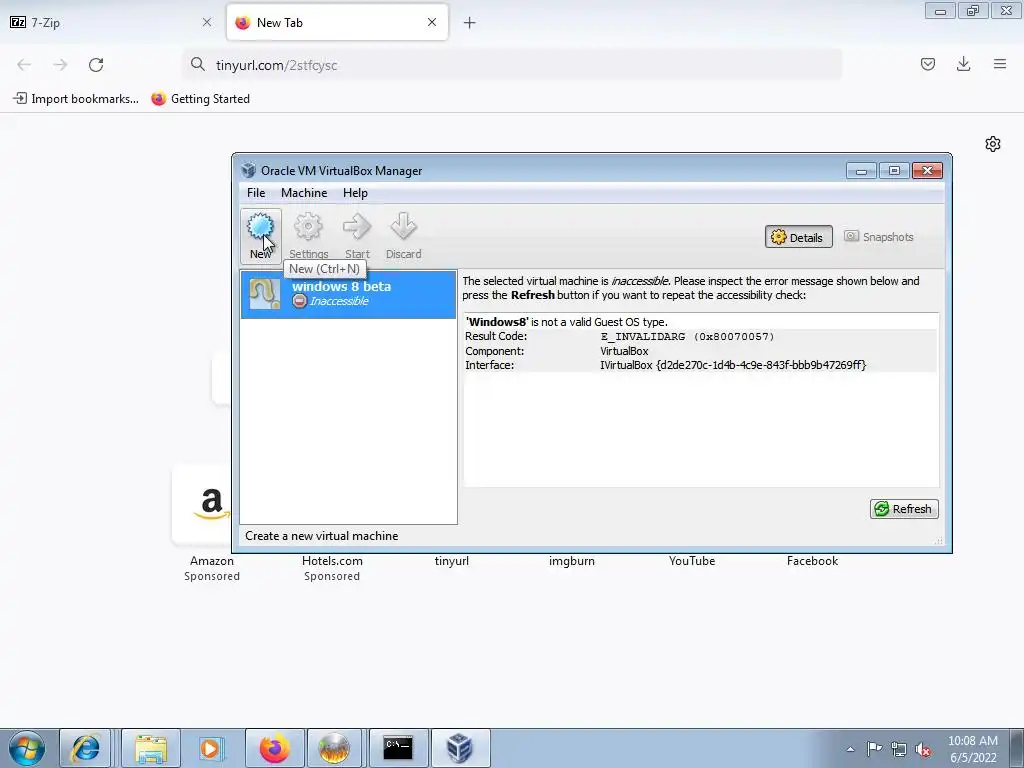This screenshot has height=768, width=1024.
Task: Switch to the New Tab browser tab
Action: [337, 22]
